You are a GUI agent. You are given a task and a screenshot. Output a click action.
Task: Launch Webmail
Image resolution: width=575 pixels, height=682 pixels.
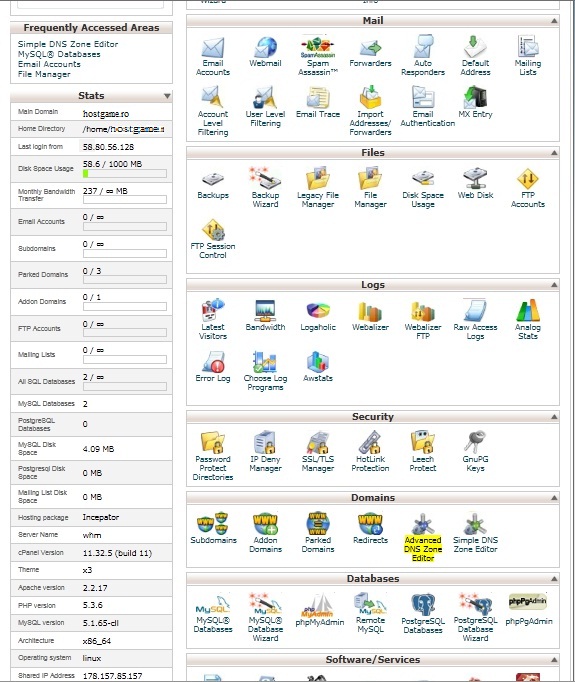265,52
